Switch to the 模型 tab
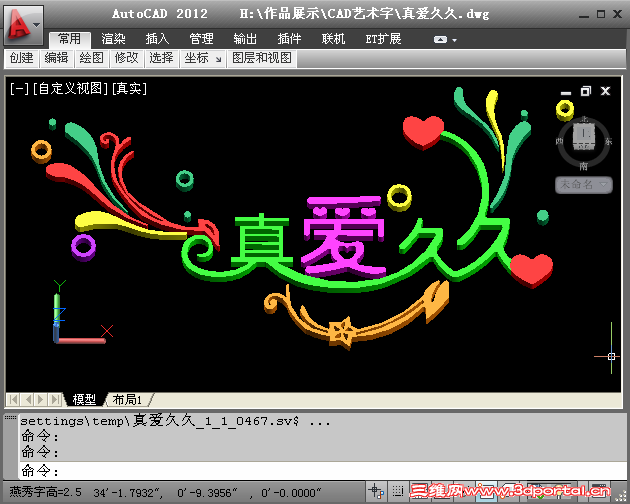Screen dimensions: 630x504 (x=84, y=400)
